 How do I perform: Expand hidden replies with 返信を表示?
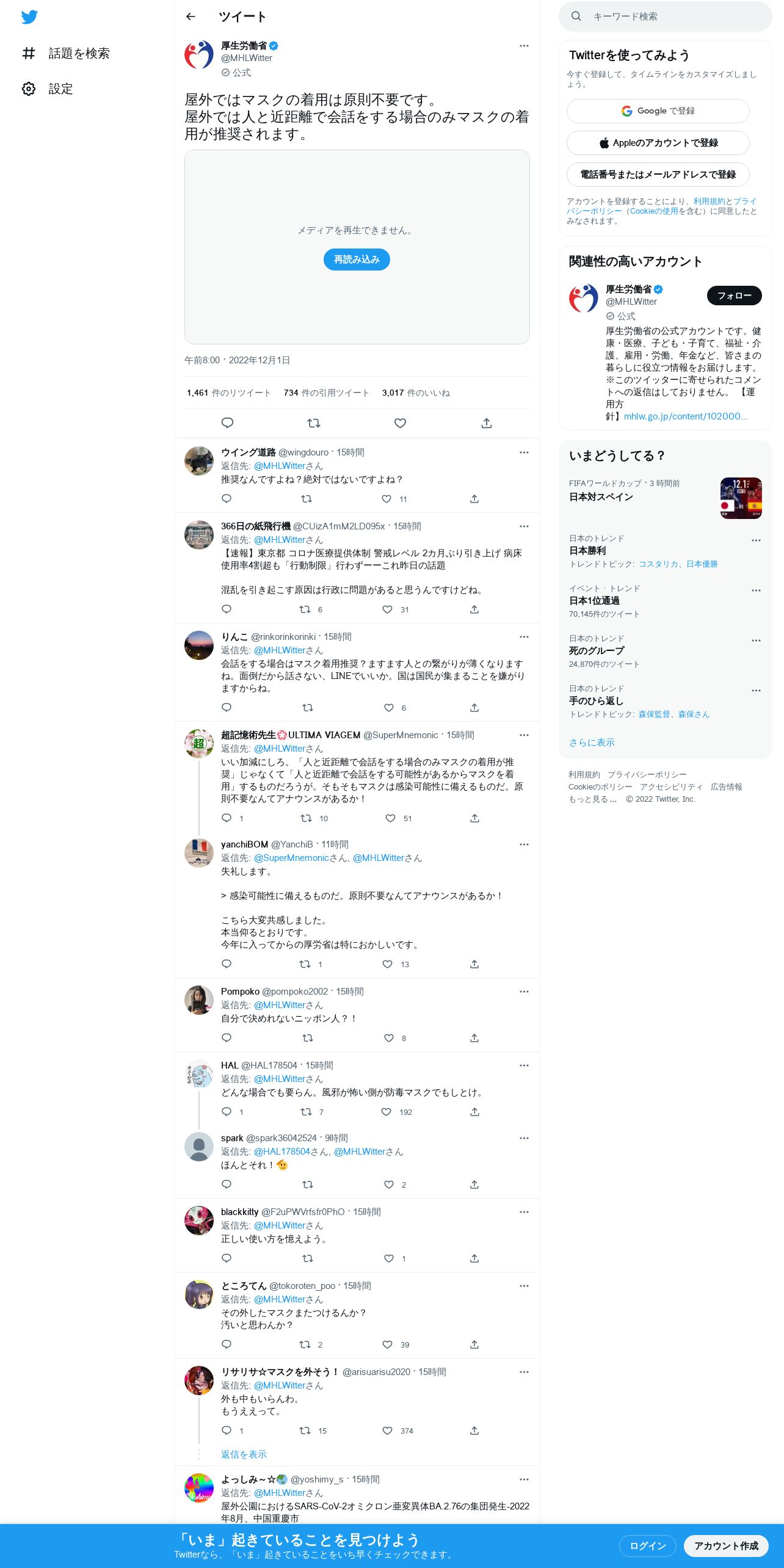(244, 1454)
